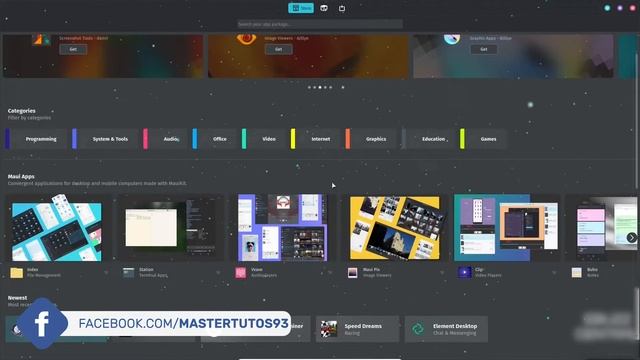640x360 pixels.
Task: Open the Vvave app screenshot thumbnail
Action: click(282, 228)
